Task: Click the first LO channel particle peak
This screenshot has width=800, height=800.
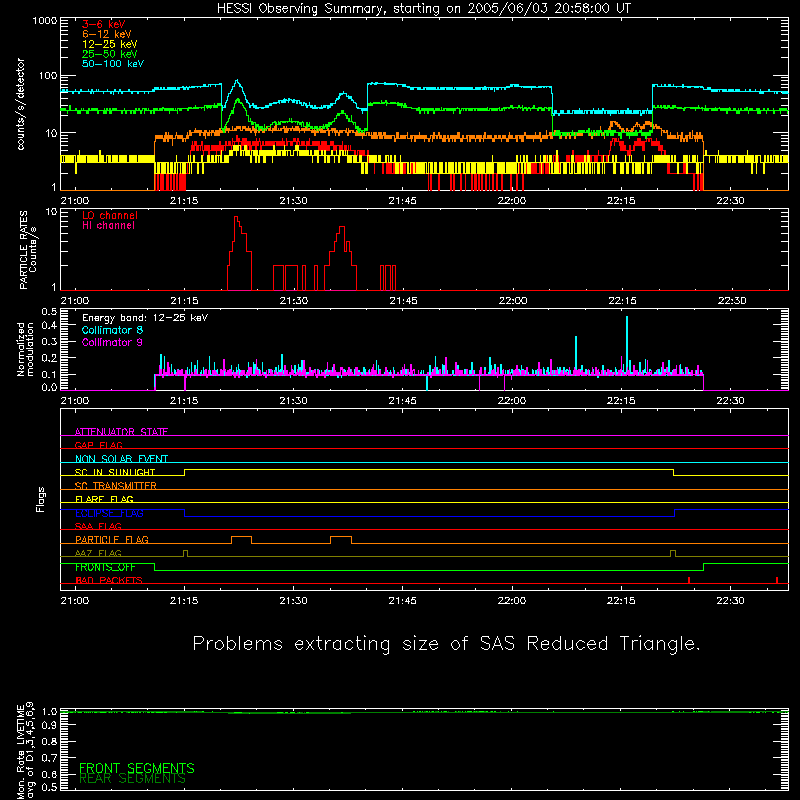Action: (x=239, y=253)
